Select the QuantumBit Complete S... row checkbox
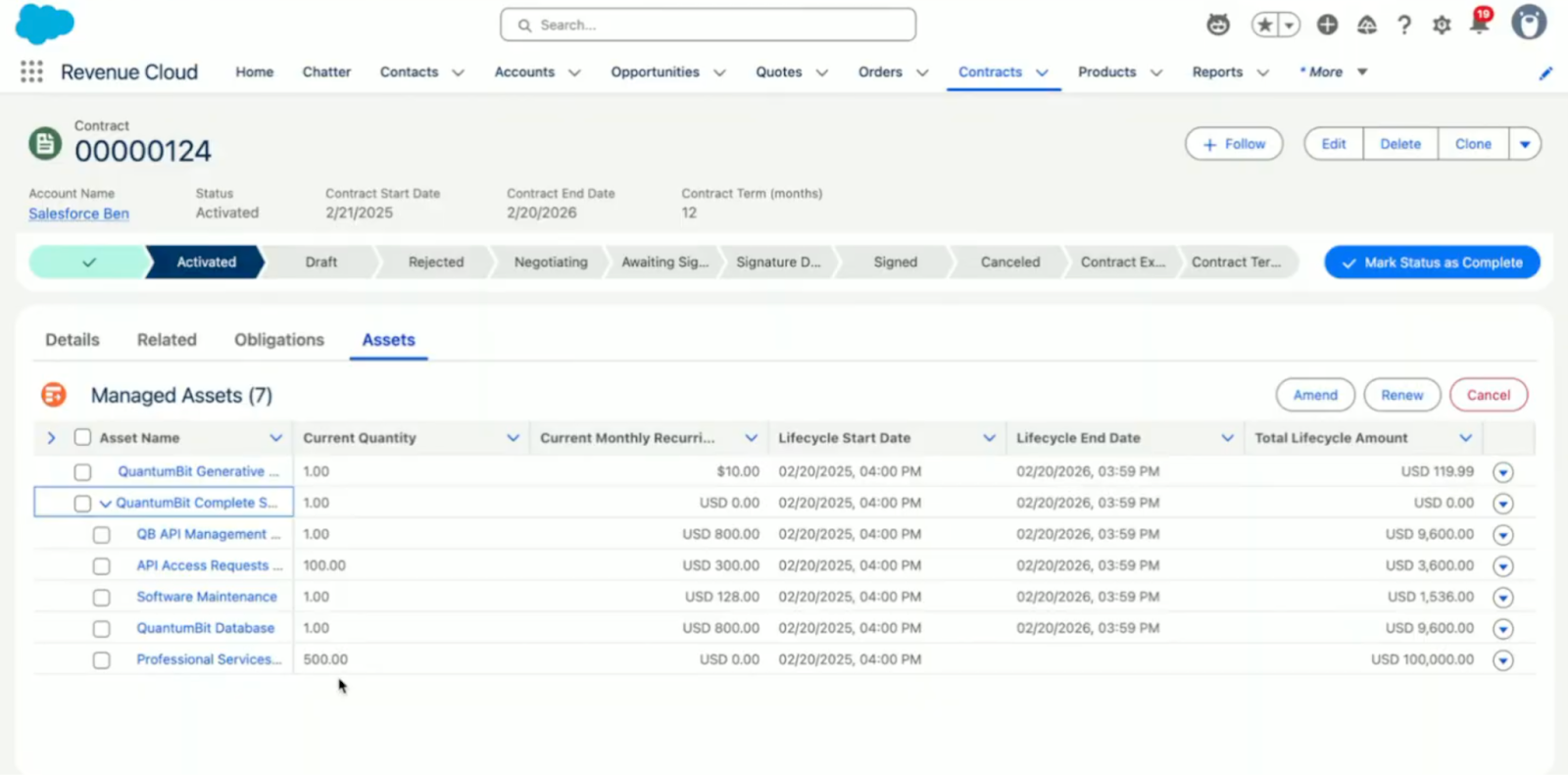This screenshot has height=775, width=1568. (x=82, y=504)
